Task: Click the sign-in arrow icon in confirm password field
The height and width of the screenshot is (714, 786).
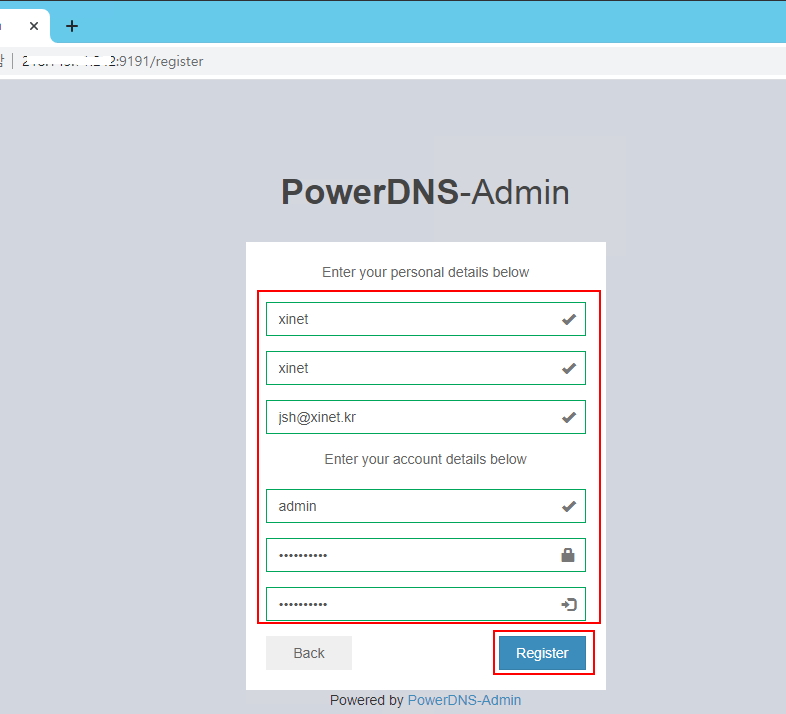Action: 568,604
